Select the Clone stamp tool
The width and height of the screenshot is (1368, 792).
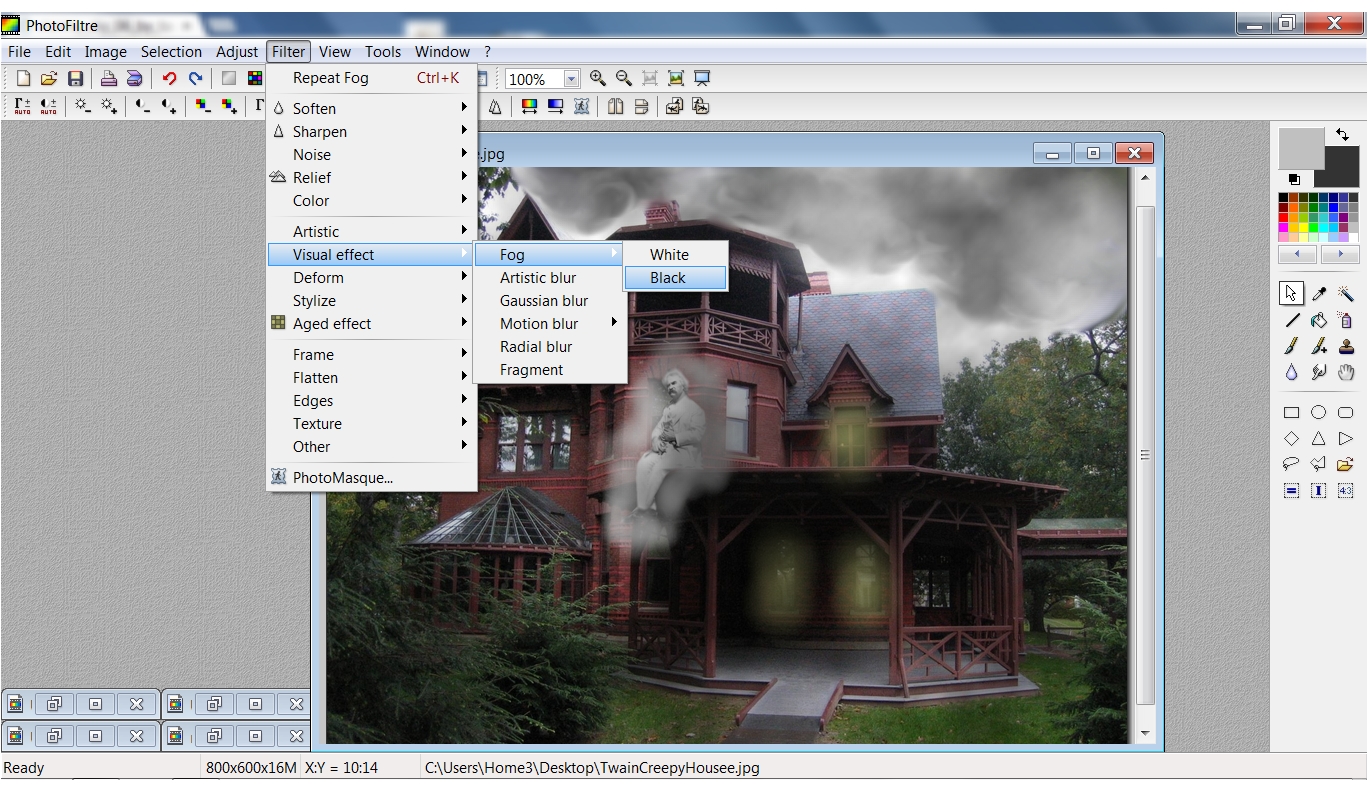tap(1345, 346)
